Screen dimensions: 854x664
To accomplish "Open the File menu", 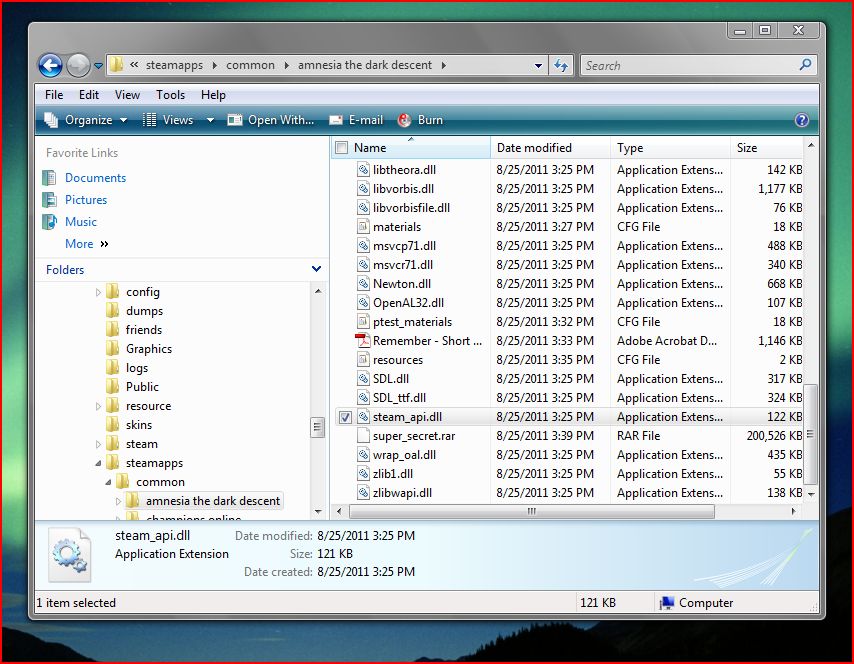I will [54, 95].
